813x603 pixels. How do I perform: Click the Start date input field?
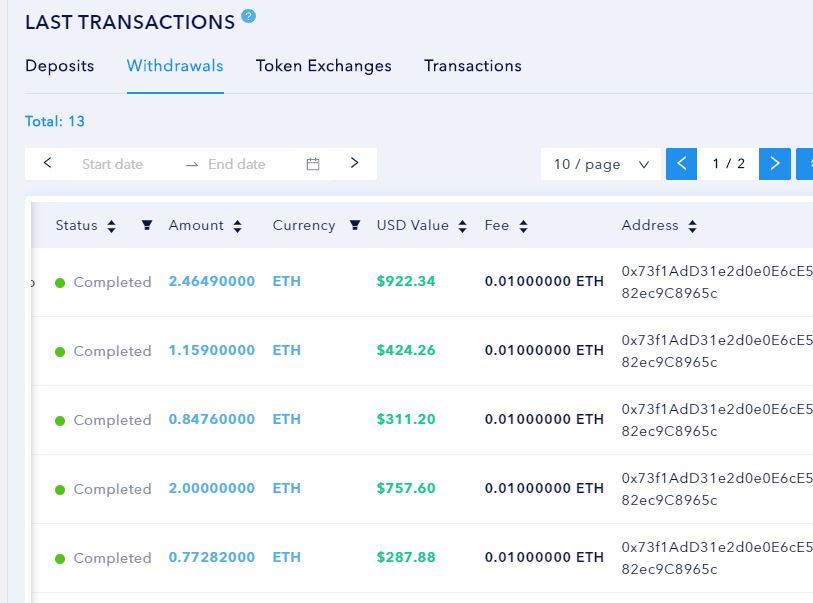pos(112,164)
